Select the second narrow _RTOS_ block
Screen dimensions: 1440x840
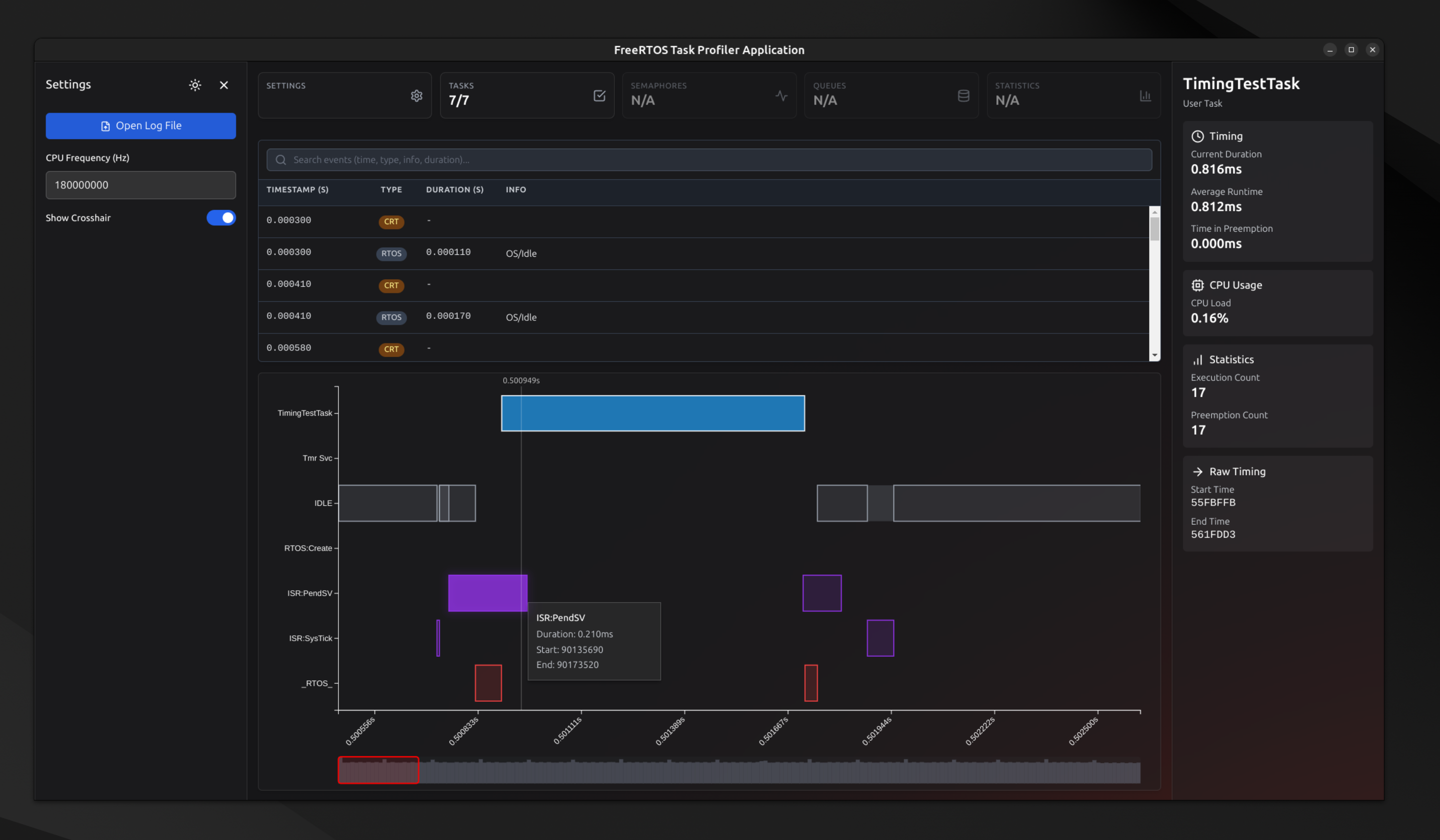pyautogui.click(x=811, y=683)
